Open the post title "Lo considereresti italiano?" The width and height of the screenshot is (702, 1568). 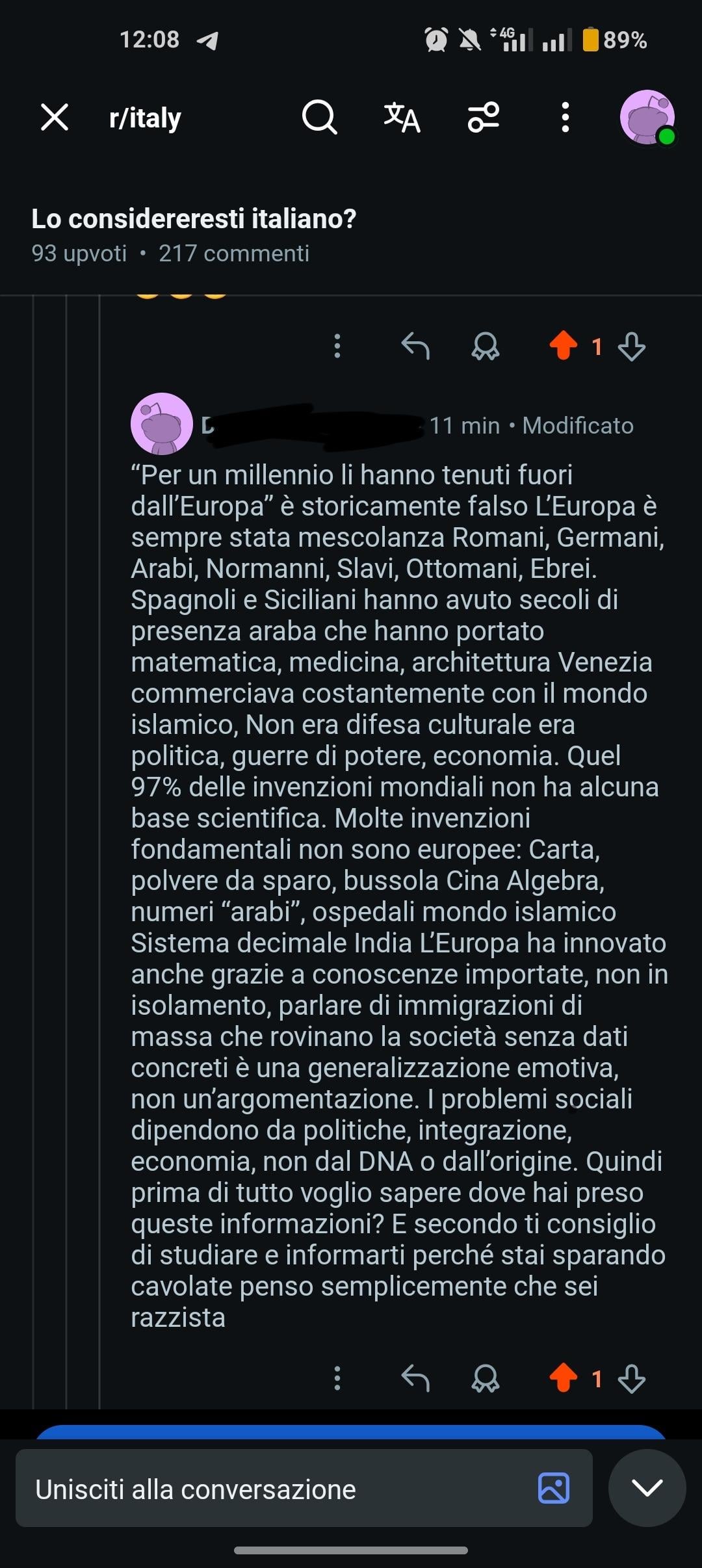coord(194,219)
